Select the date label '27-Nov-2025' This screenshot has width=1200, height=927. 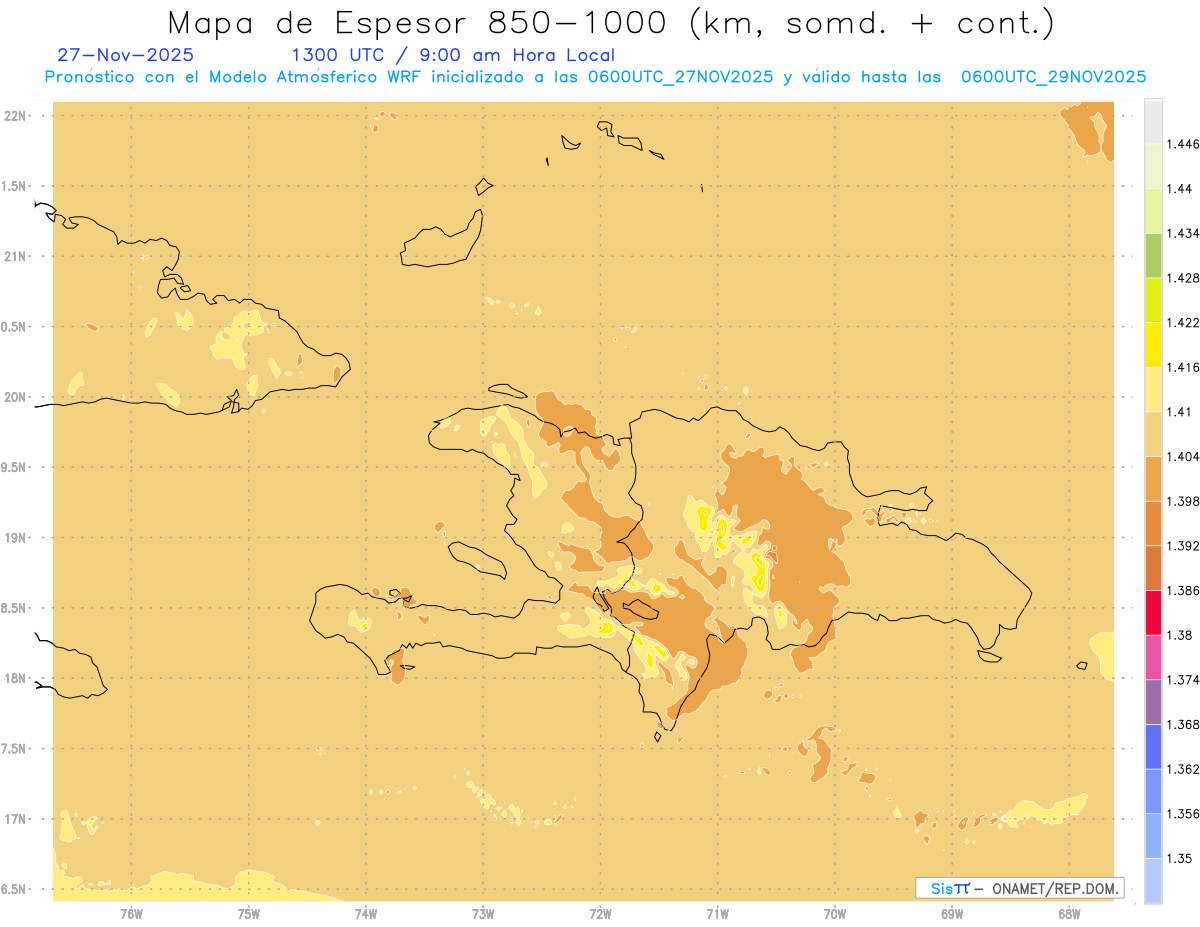(x=126, y=55)
